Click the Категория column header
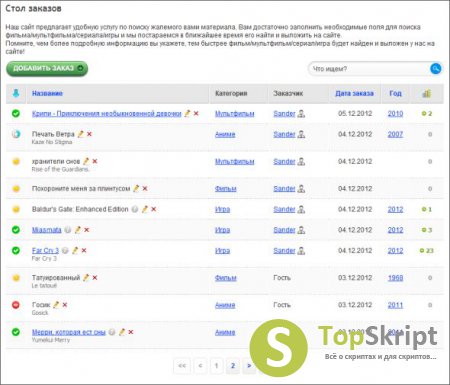This screenshot has width=450, height=385. pyautogui.click(x=231, y=93)
